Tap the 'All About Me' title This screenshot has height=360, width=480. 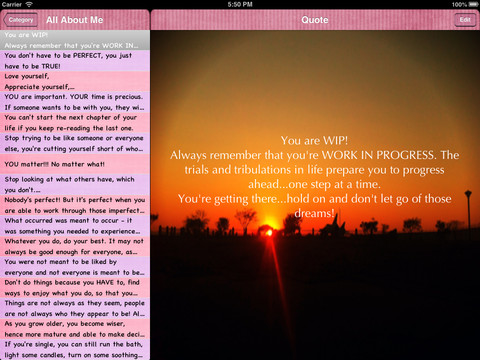point(75,20)
